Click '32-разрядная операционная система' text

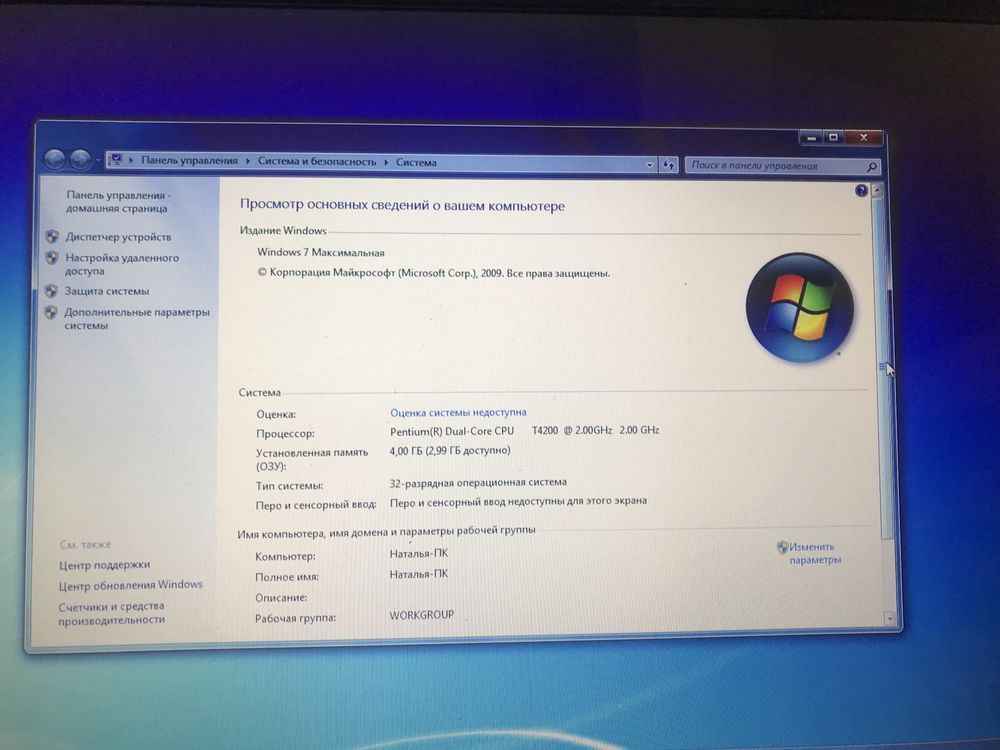(x=478, y=483)
